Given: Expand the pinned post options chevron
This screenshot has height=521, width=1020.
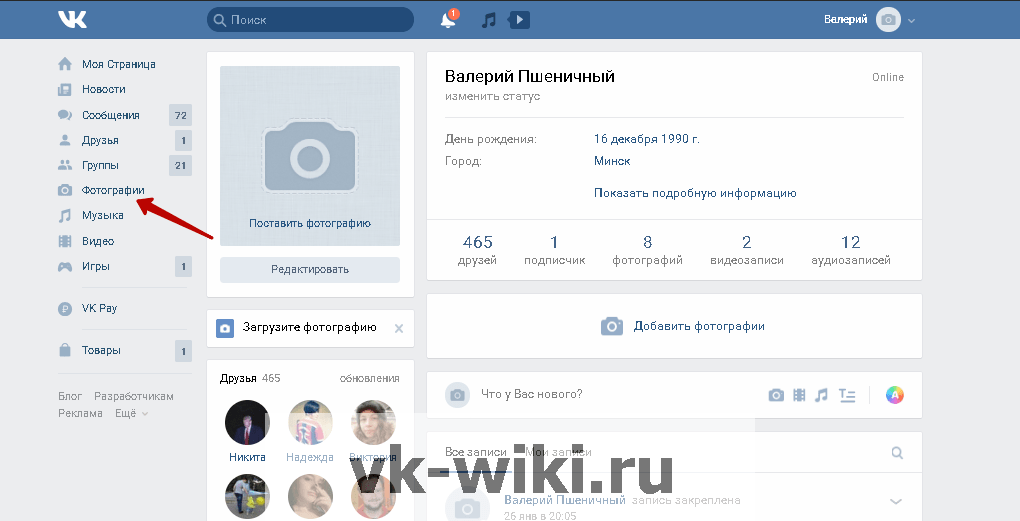Looking at the screenshot, I should [x=896, y=501].
